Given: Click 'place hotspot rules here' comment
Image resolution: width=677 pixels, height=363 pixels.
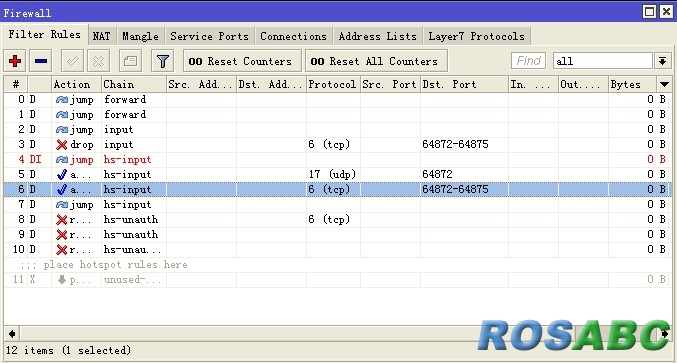Looking at the screenshot, I should point(115,265).
